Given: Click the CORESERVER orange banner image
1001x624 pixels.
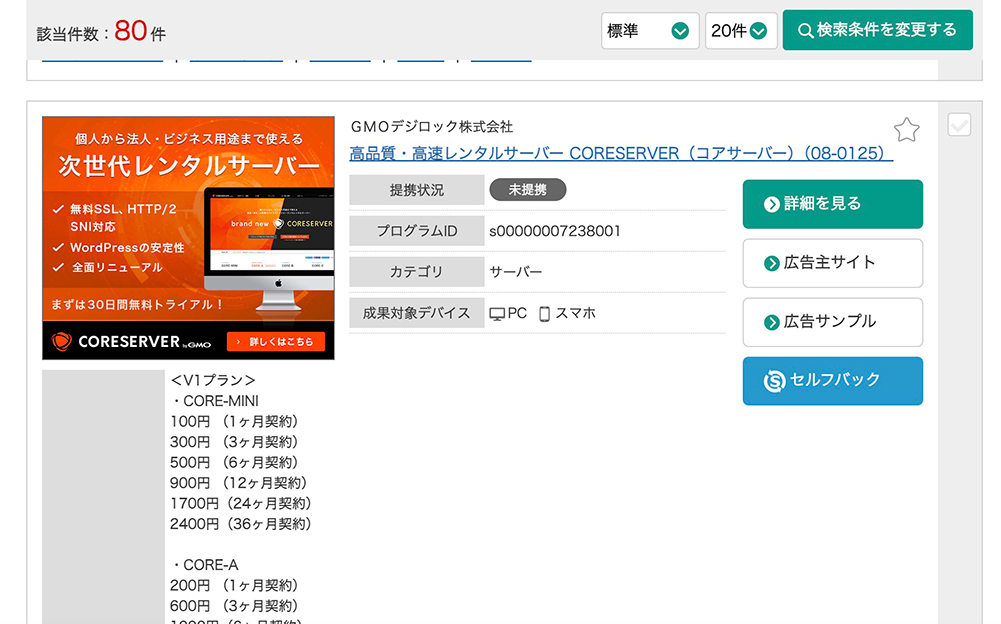Looking at the screenshot, I should (188, 238).
